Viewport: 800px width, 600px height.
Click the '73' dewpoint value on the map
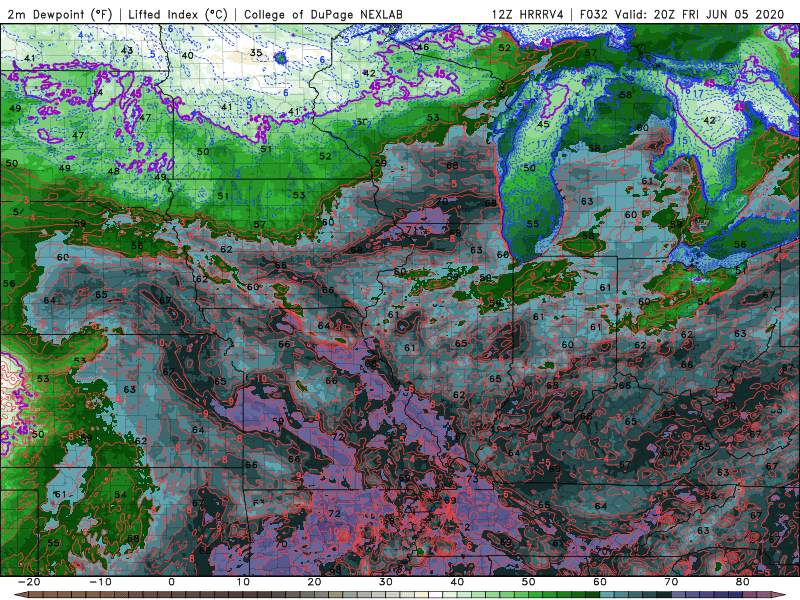[x=472, y=479]
